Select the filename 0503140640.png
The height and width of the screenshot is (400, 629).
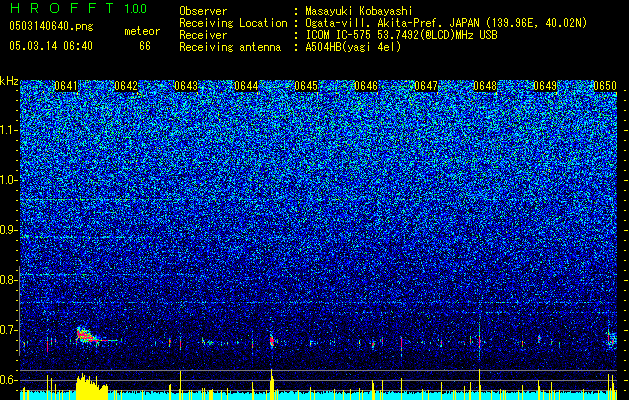click(51, 26)
